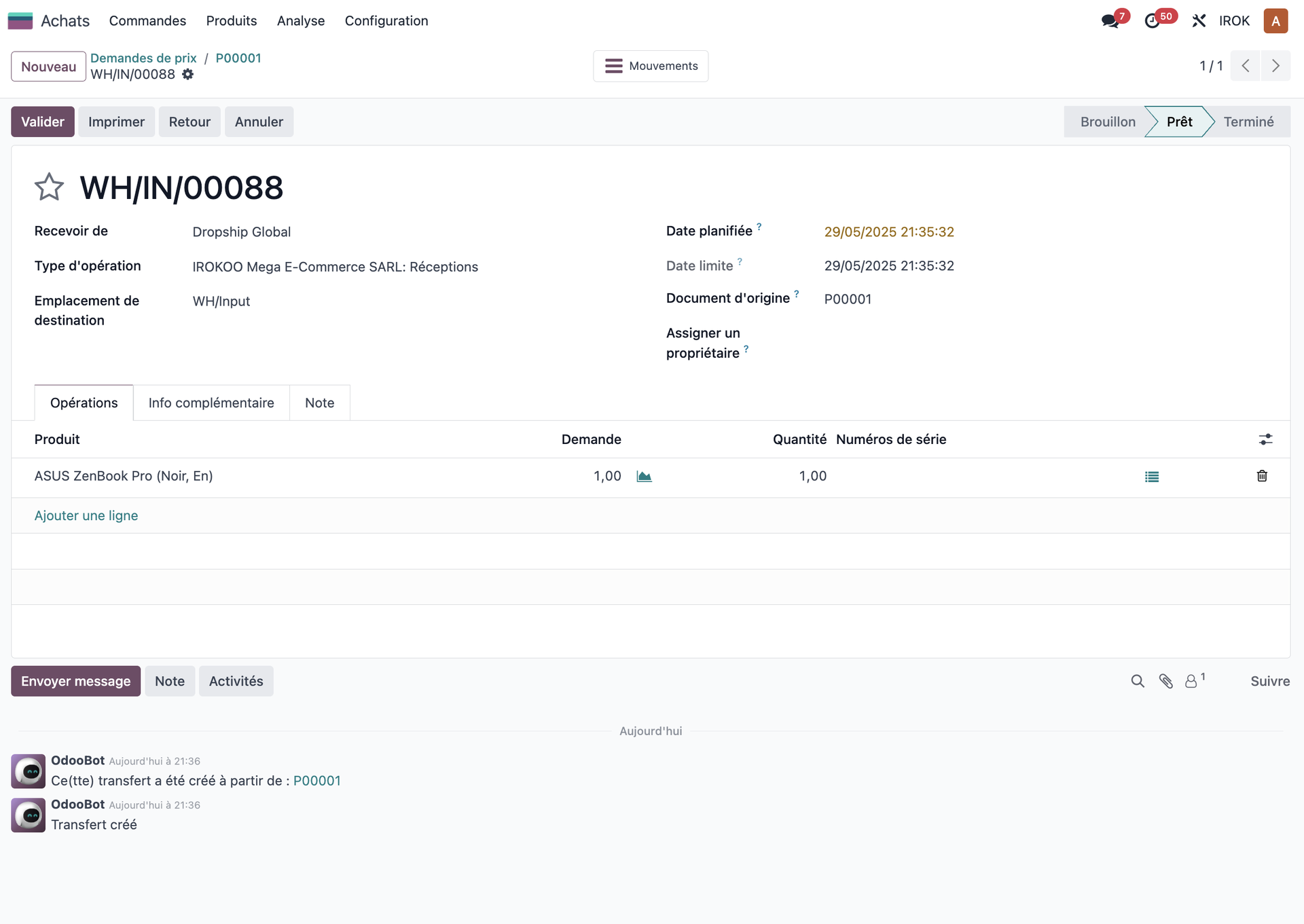This screenshot has width=1304, height=924.
Task: Select the Brouillon status stage
Action: pos(1107,122)
